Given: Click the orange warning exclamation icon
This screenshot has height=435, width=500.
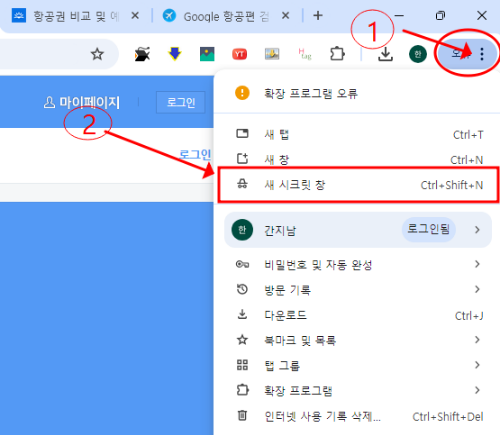Looking at the screenshot, I should (x=242, y=93).
